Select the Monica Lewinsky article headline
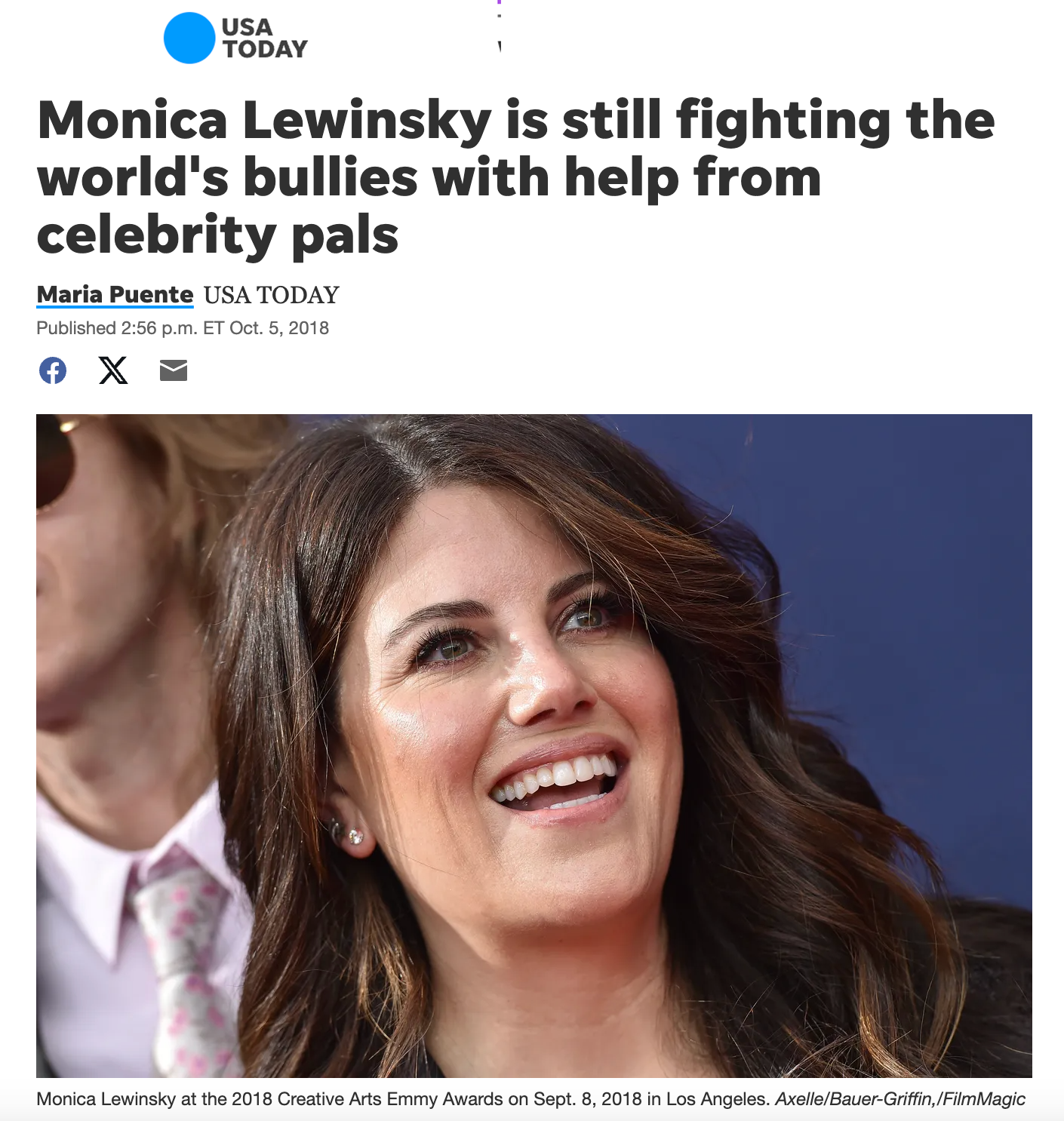The image size is (1064, 1121). click(x=515, y=177)
